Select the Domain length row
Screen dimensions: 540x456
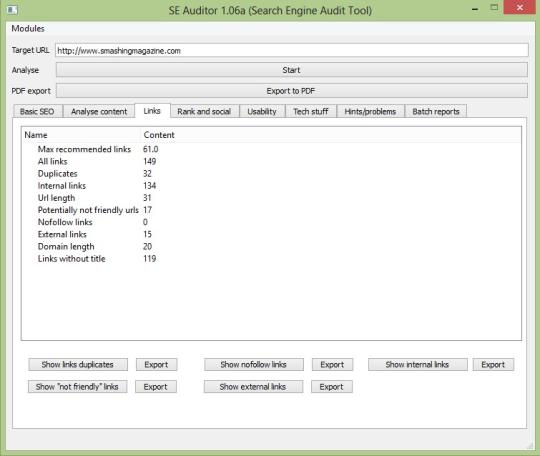click(x=271, y=247)
